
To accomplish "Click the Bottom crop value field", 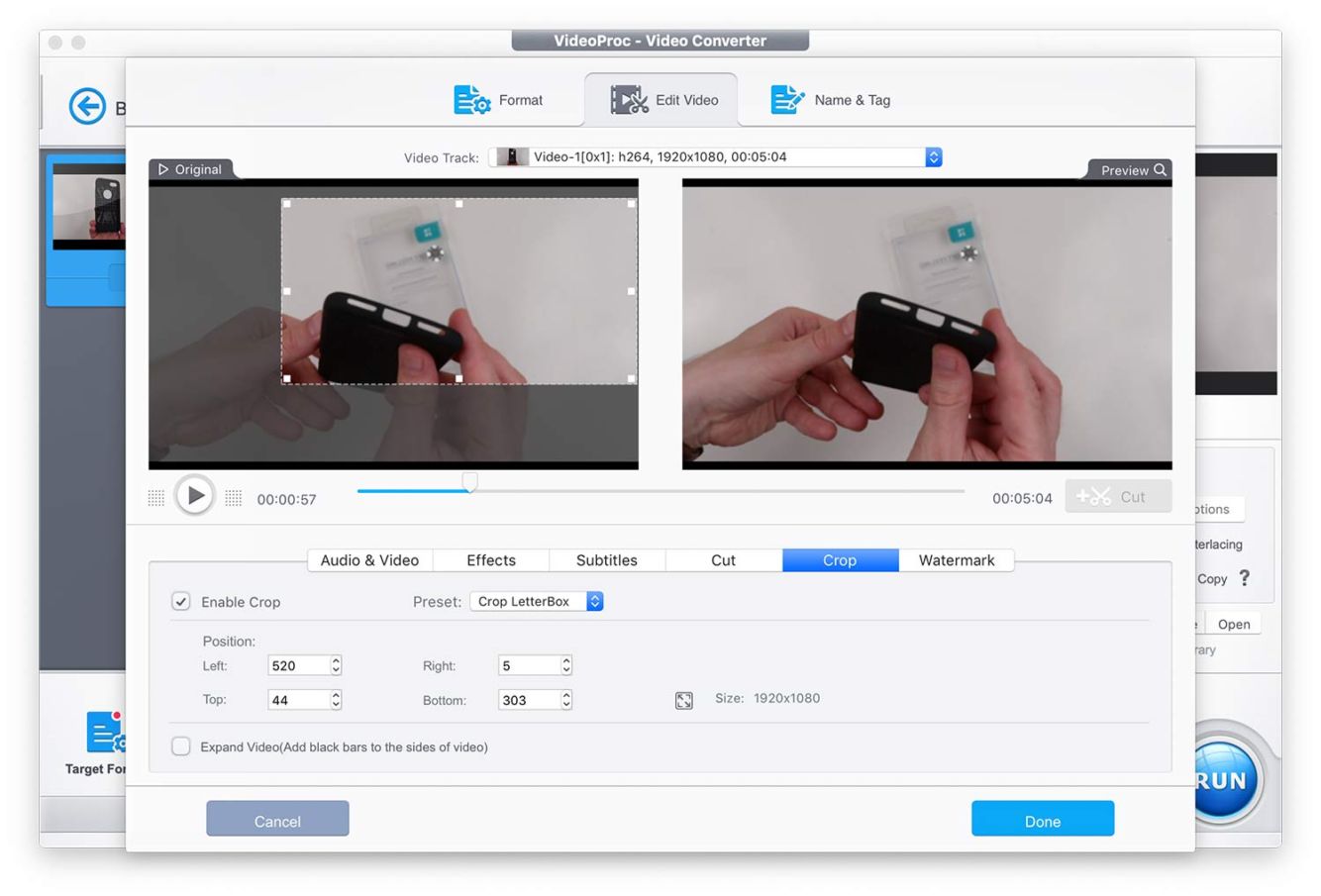I will tap(529, 700).
